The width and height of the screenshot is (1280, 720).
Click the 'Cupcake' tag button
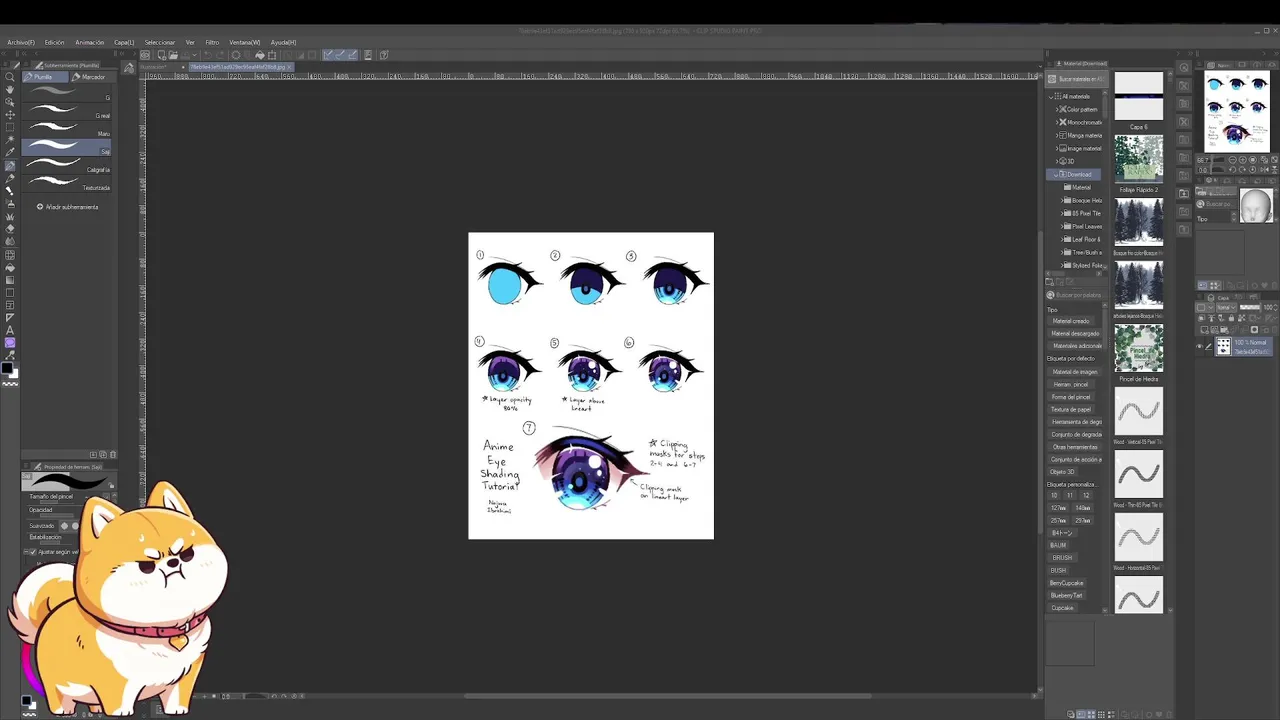click(1062, 608)
